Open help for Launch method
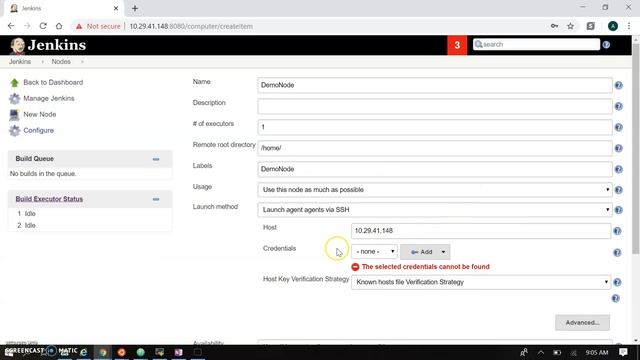 click(619, 210)
